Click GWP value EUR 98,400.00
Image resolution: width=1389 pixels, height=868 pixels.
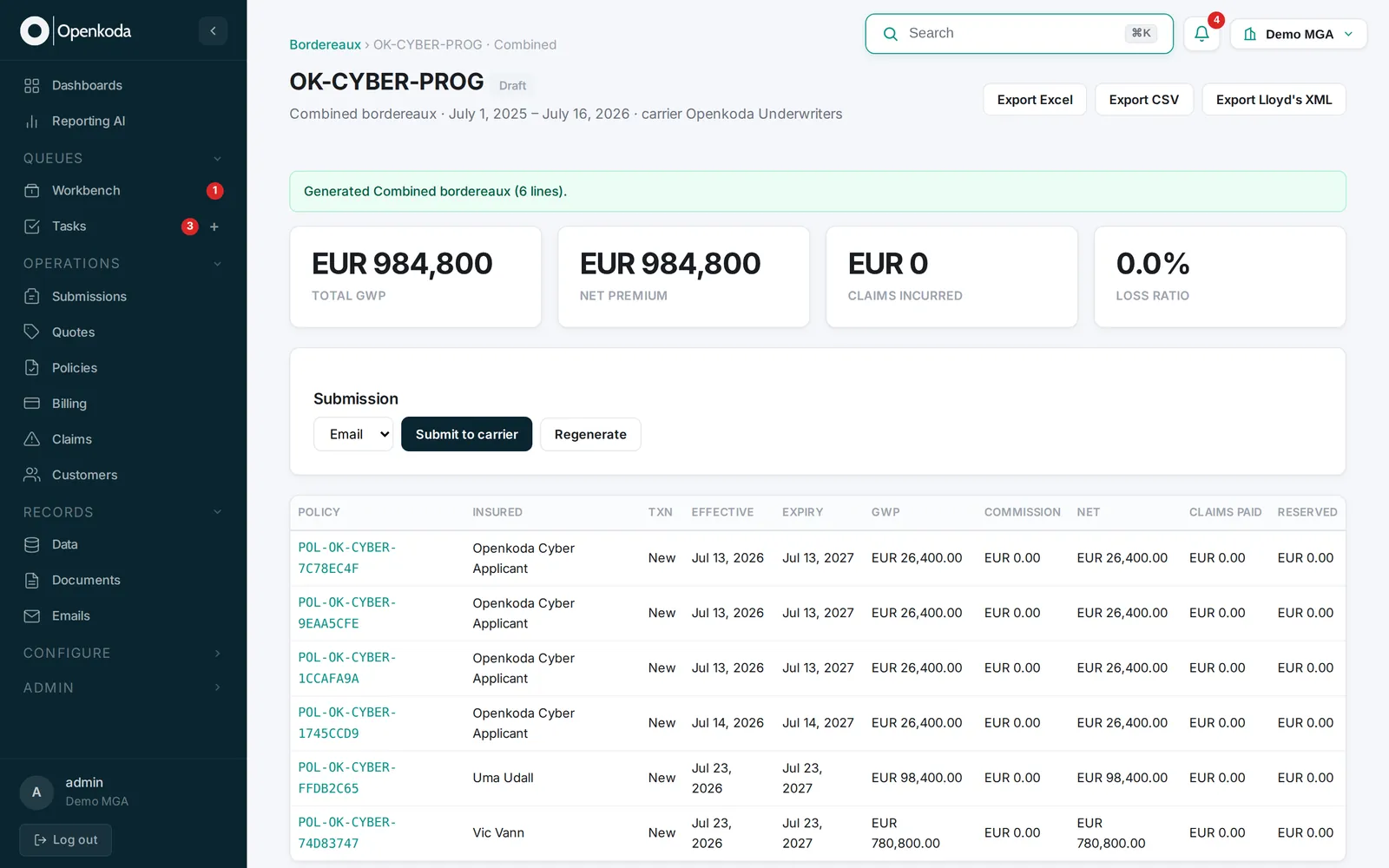click(x=917, y=778)
